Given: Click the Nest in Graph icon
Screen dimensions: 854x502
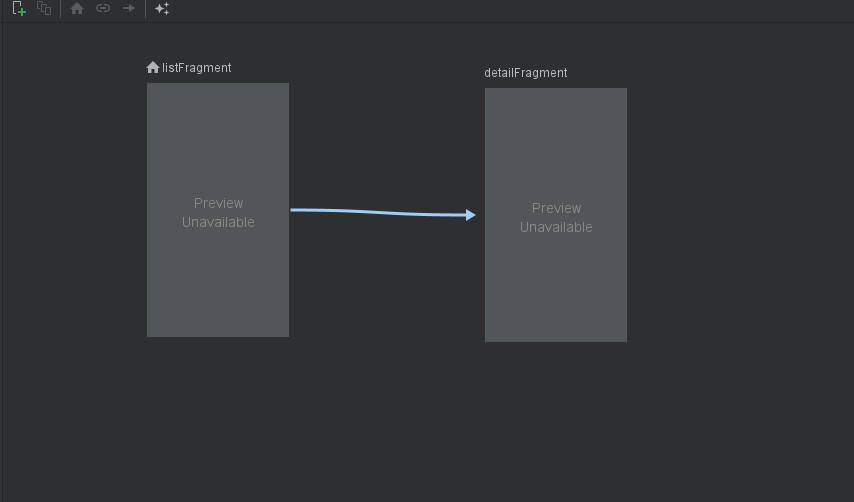Looking at the screenshot, I should [x=44, y=9].
